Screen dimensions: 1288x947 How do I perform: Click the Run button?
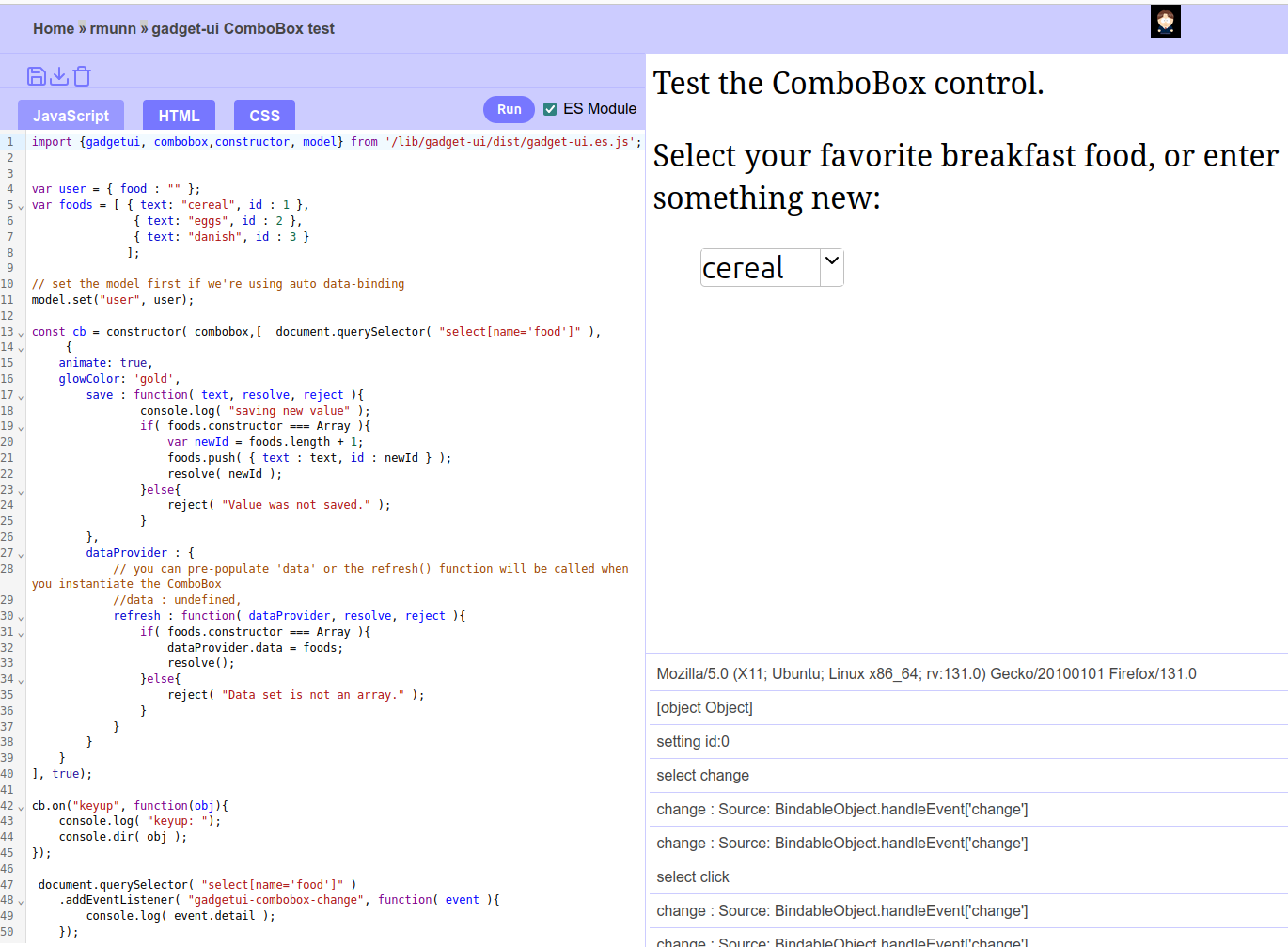[x=509, y=109]
